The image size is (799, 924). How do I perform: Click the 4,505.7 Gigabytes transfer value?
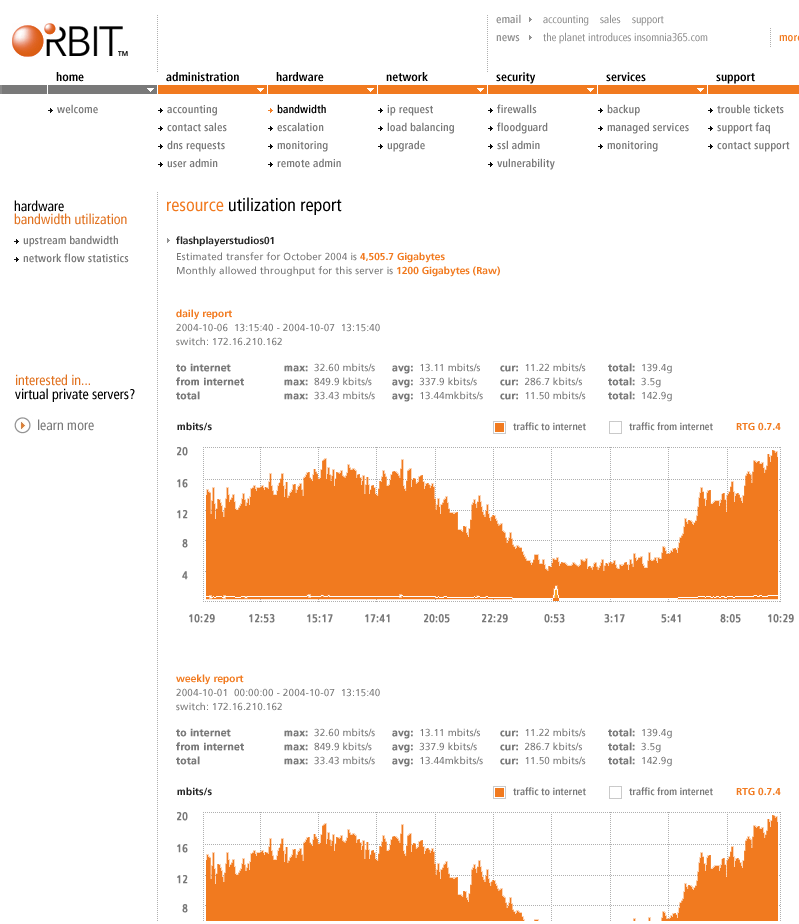point(402,256)
